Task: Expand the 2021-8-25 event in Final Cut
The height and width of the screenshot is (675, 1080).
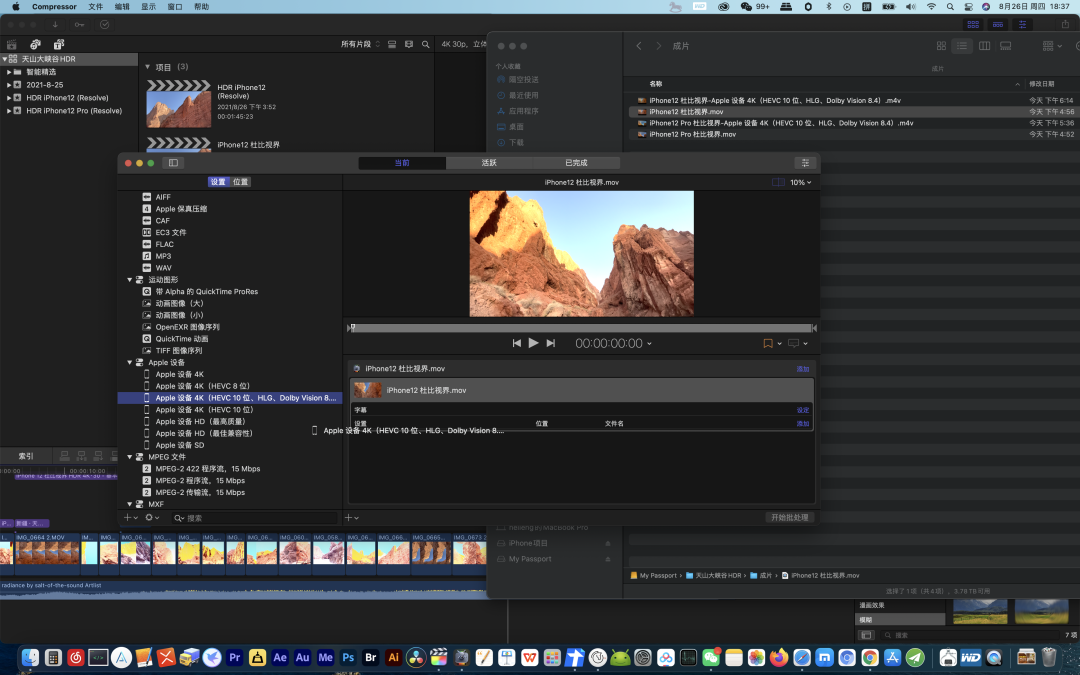Action: point(9,85)
